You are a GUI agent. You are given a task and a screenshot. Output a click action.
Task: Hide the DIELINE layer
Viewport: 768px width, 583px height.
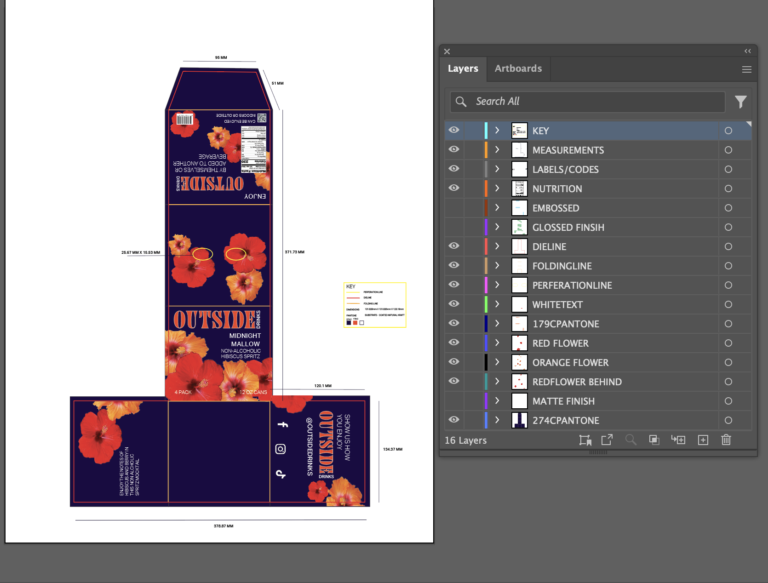click(454, 245)
